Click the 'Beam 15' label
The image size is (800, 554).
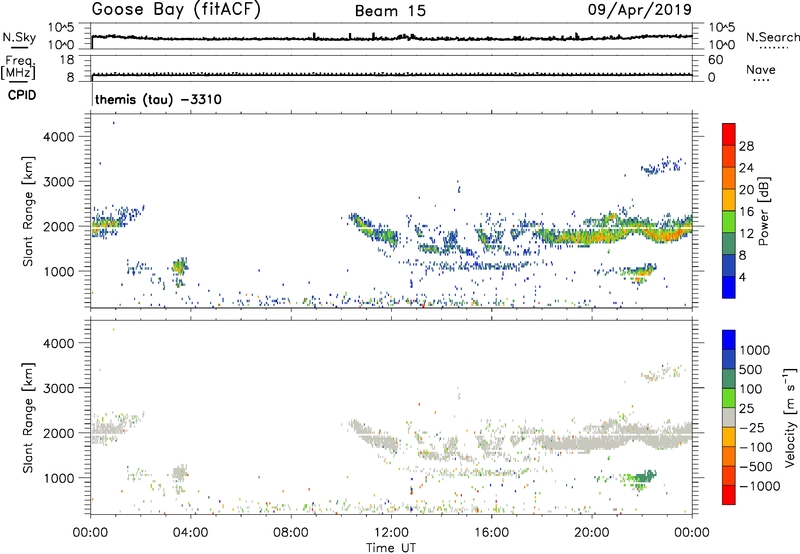point(390,11)
